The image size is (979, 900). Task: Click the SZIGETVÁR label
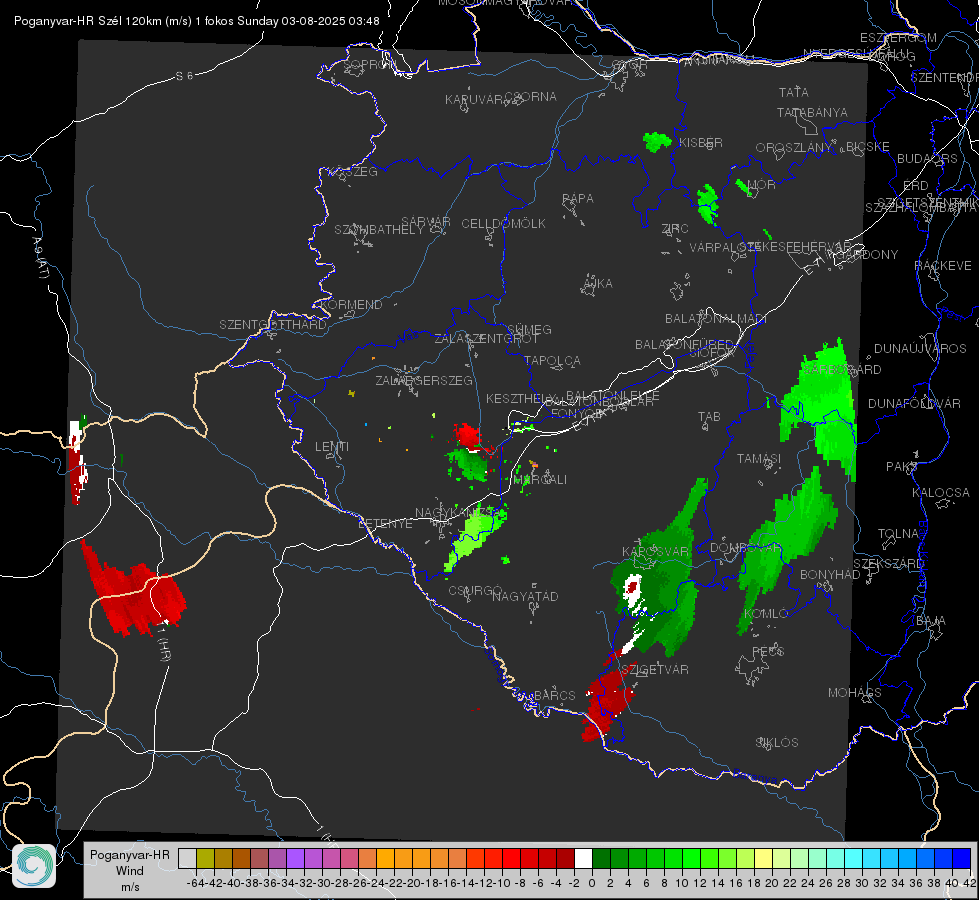[x=655, y=670]
